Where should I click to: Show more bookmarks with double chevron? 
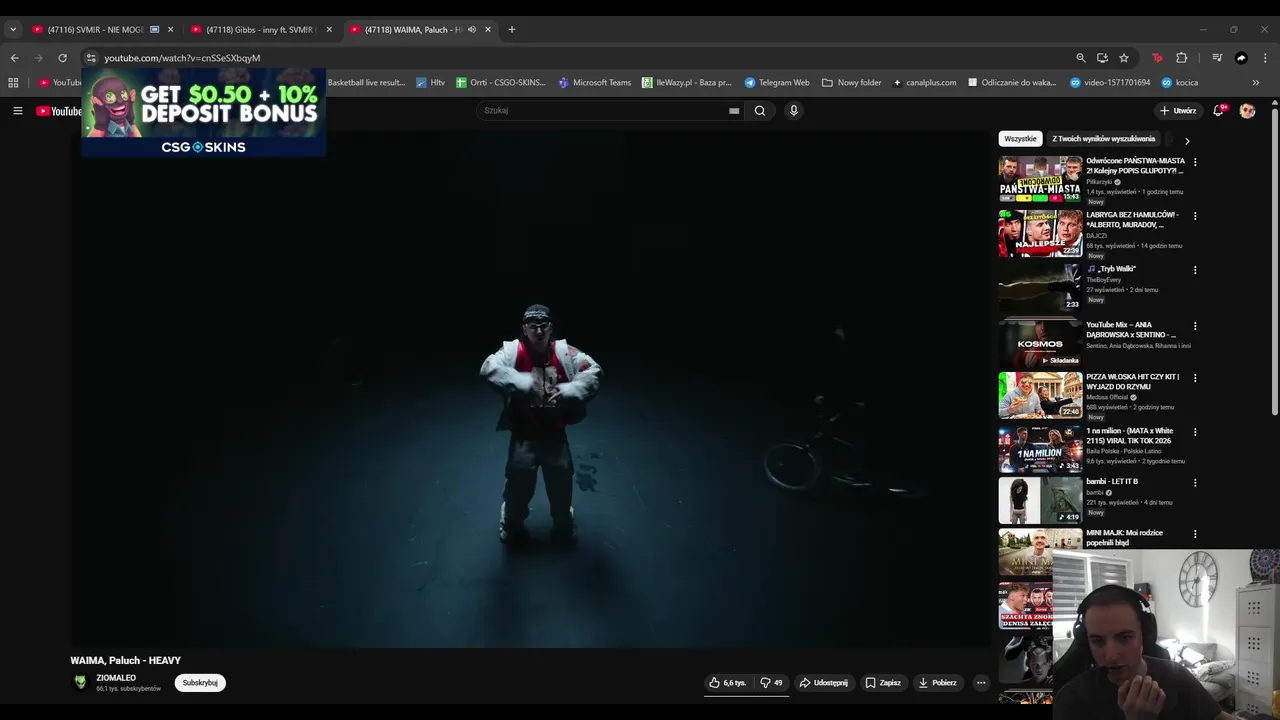(x=1256, y=82)
